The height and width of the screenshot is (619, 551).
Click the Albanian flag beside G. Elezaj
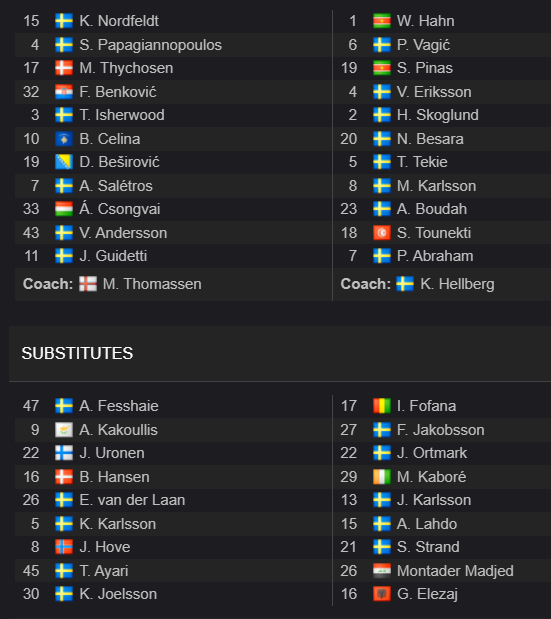382,594
